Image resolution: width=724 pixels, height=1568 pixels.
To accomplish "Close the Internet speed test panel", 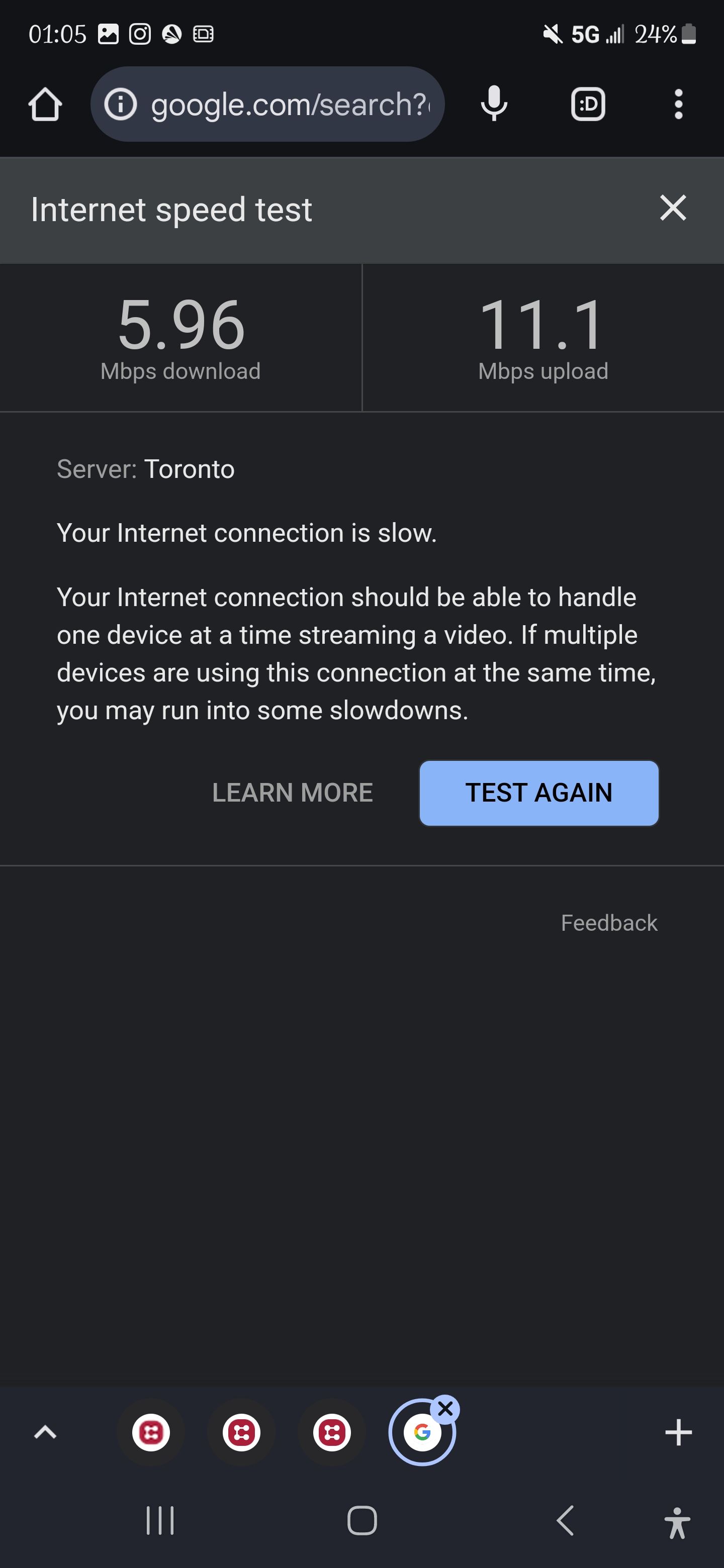I will [673, 208].
